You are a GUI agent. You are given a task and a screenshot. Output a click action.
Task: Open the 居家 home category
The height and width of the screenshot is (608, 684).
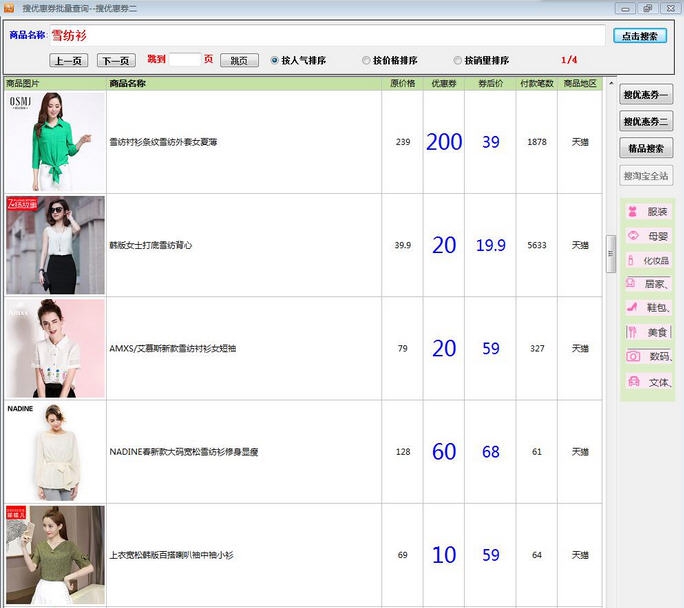647,284
